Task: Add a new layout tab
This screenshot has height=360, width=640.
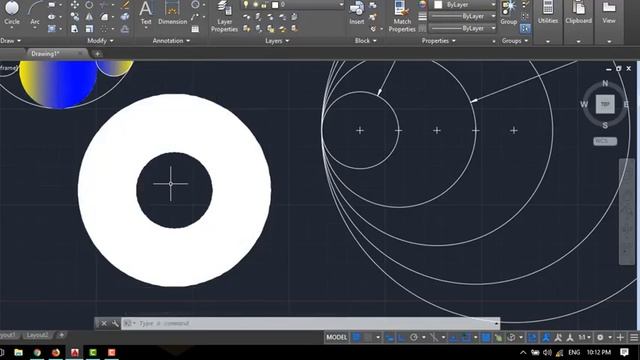Action: click(x=61, y=336)
